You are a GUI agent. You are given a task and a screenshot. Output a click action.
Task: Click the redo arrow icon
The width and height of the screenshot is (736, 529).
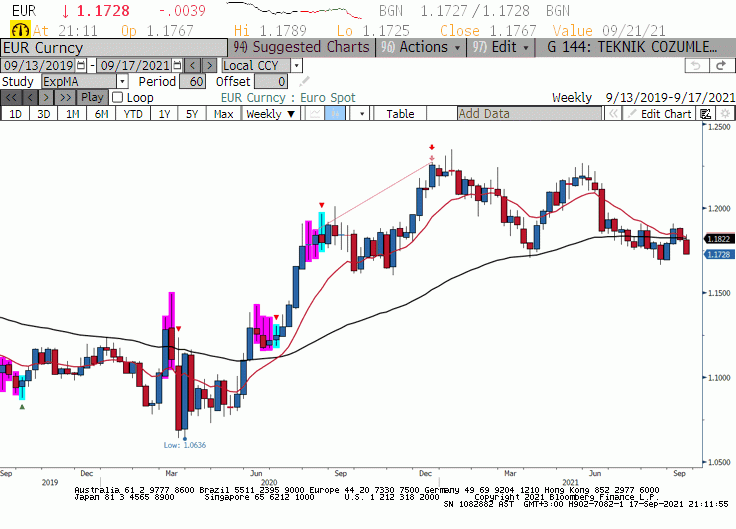tap(720, 65)
